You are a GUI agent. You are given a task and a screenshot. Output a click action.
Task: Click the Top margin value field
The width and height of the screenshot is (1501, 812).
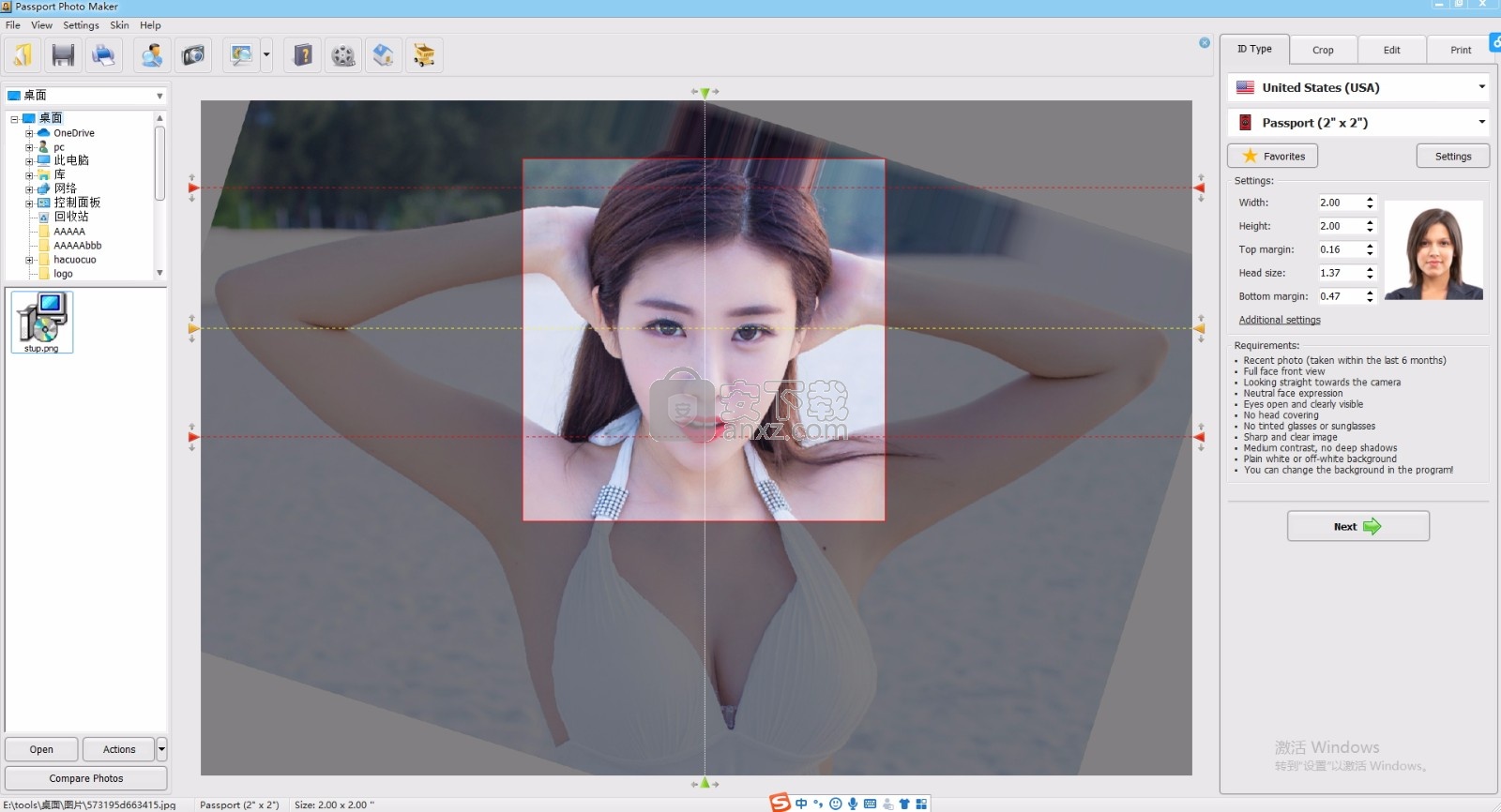[x=1340, y=249]
